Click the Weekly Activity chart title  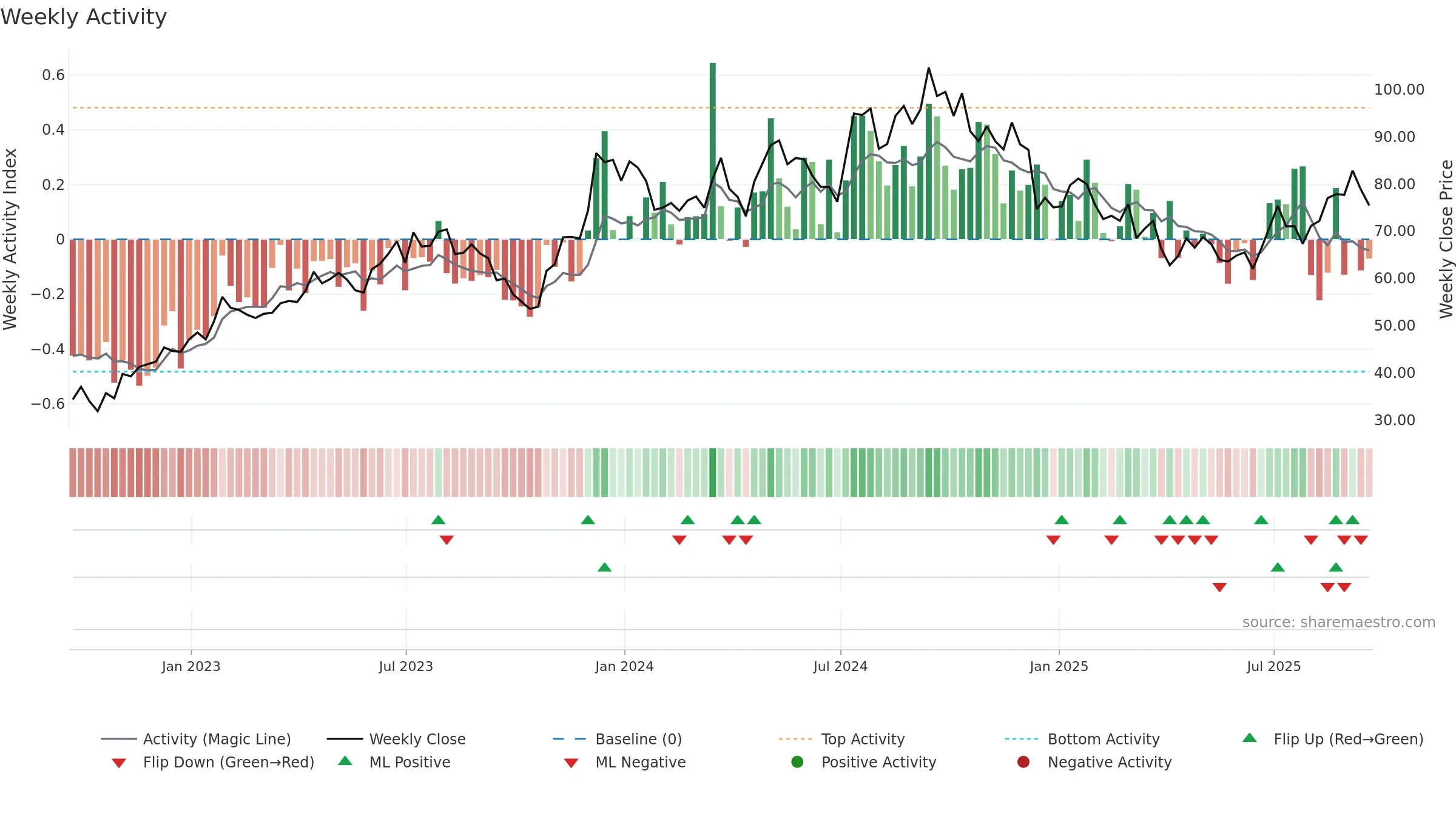[84, 17]
